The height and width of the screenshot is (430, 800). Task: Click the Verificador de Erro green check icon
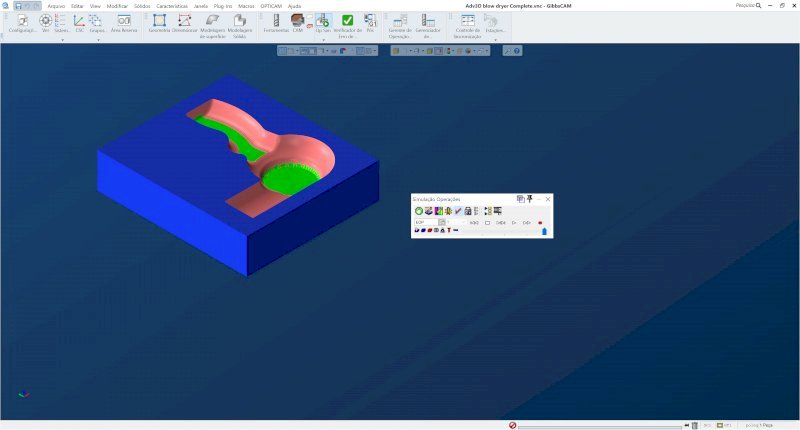(347, 21)
